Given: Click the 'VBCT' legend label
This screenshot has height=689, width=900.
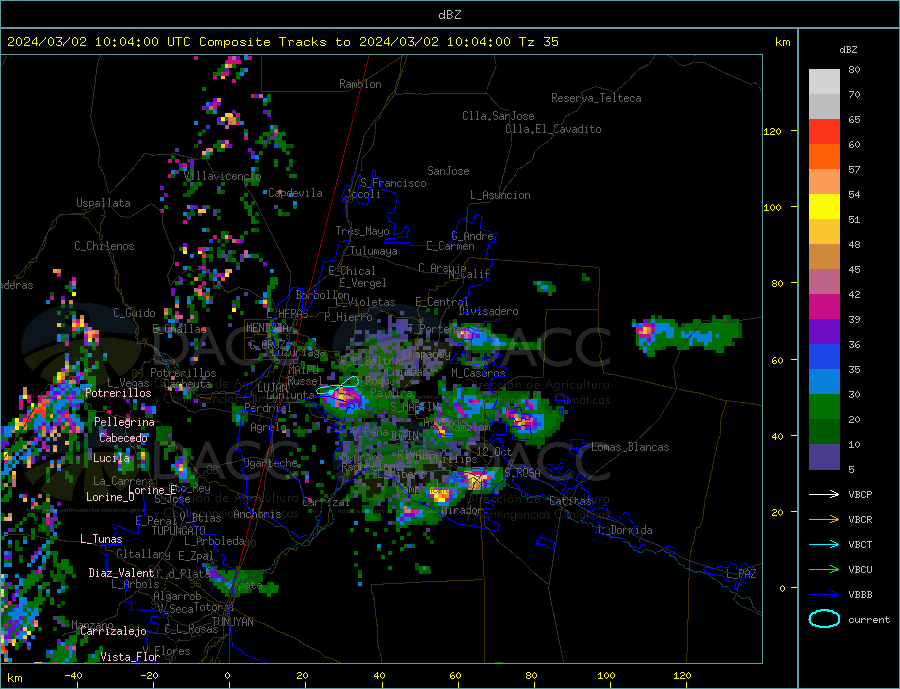Looking at the screenshot, I should (860, 544).
